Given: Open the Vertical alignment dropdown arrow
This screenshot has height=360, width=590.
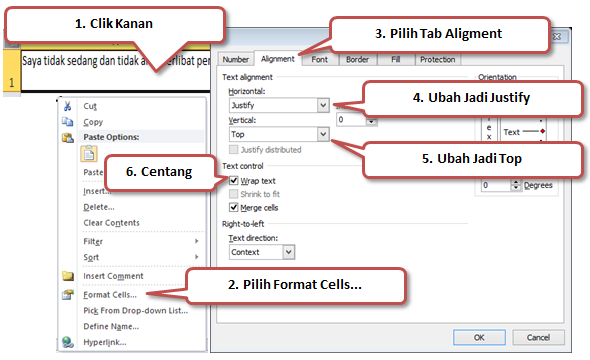Looking at the screenshot, I should point(323,134).
